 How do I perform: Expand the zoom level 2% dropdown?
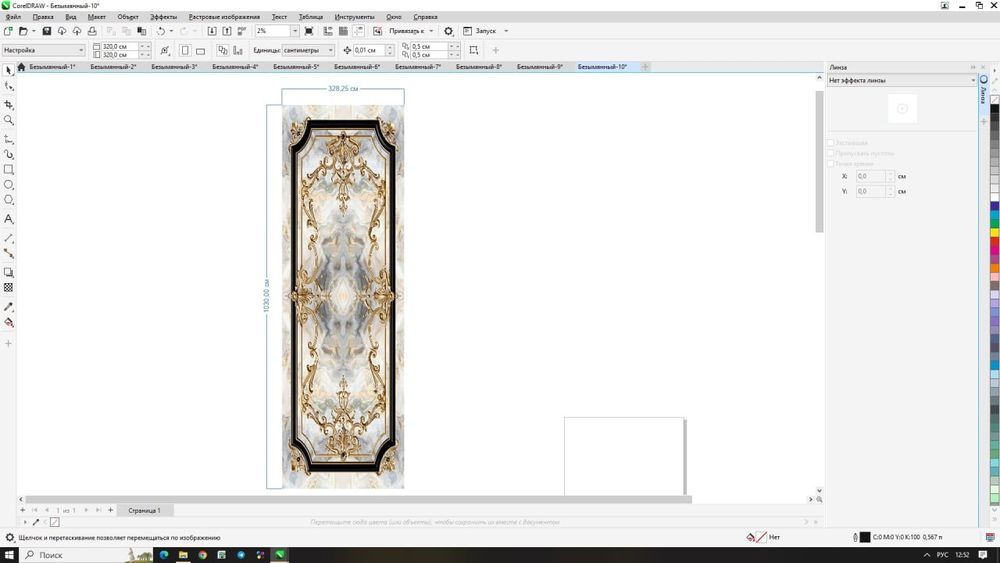294,32
